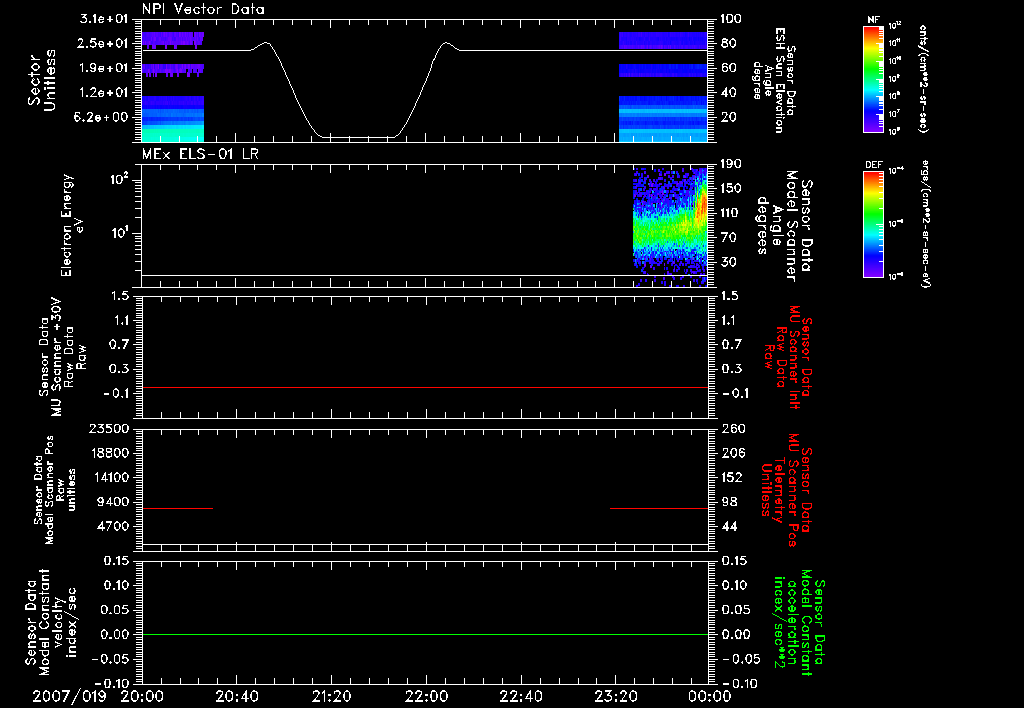Click the '190' scanner angle tick value

[732, 163]
